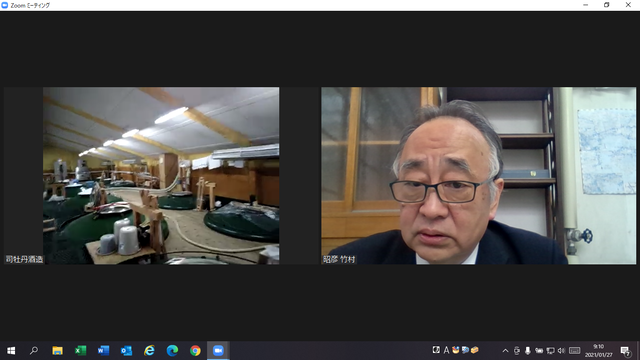Screen dimensions: 640x360
Task: Open the volume speaker tray icon
Action: click(561, 351)
